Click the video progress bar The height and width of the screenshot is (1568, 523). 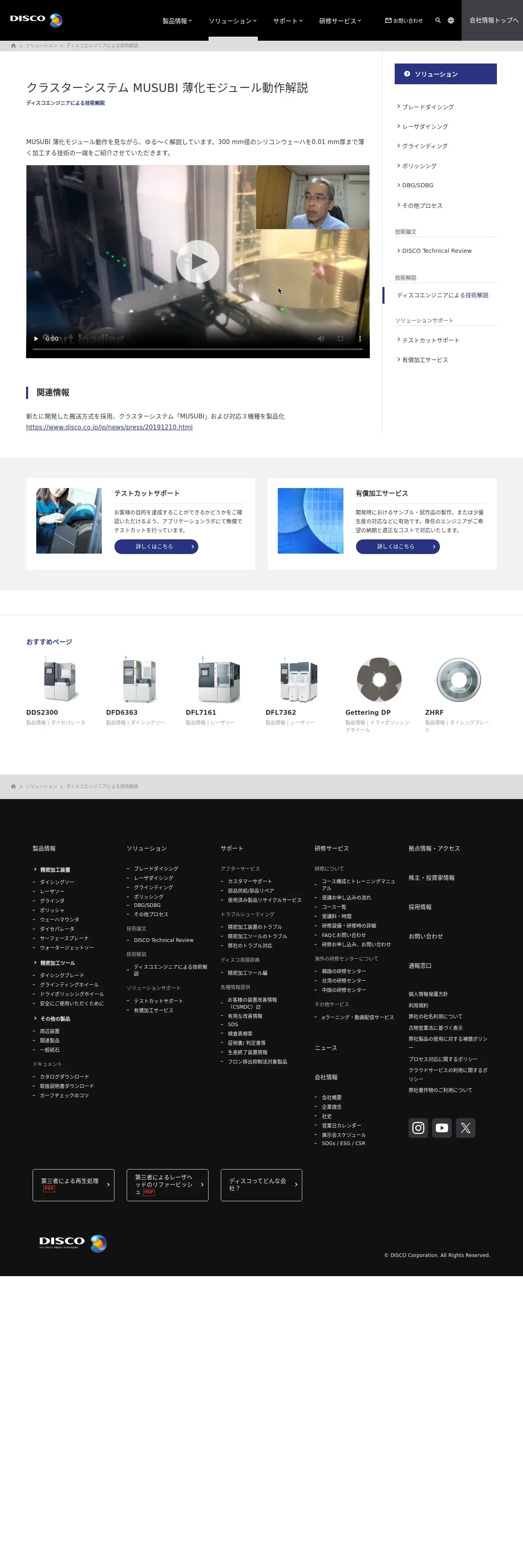[x=198, y=349]
